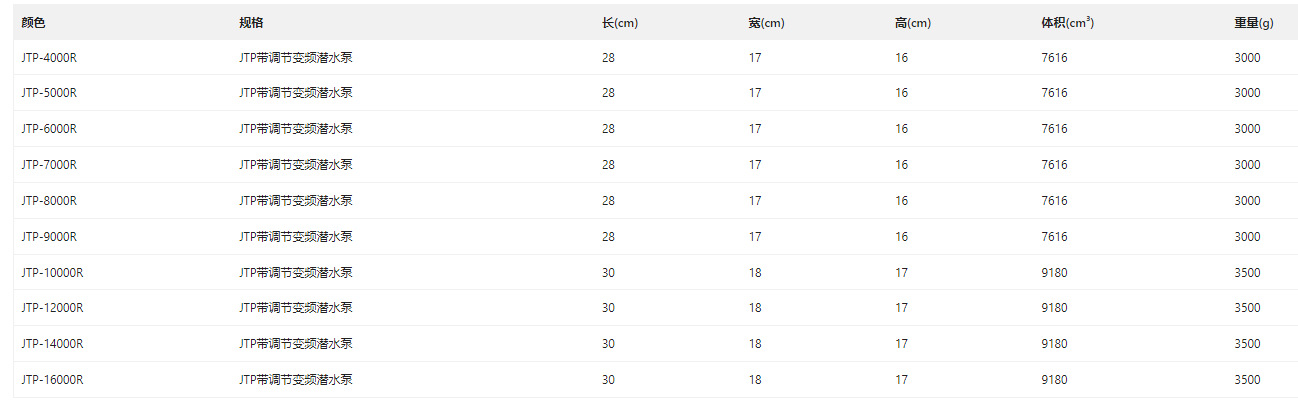Screen dimensions: 1298x405
Task: Click the 高(cm) column header
Action: pyautogui.click(x=913, y=23)
